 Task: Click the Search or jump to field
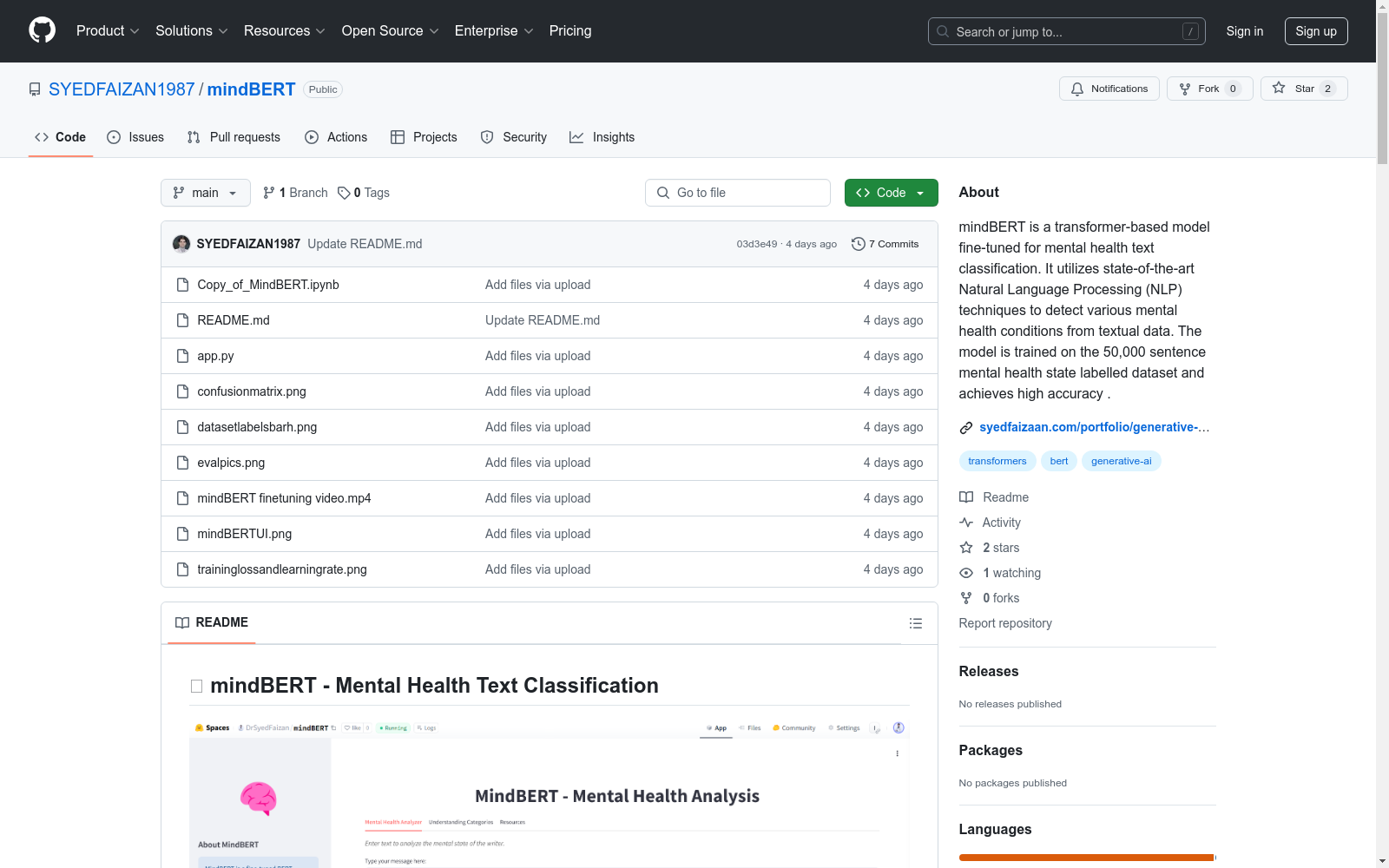pyautogui.click(x=1067, y=31)
